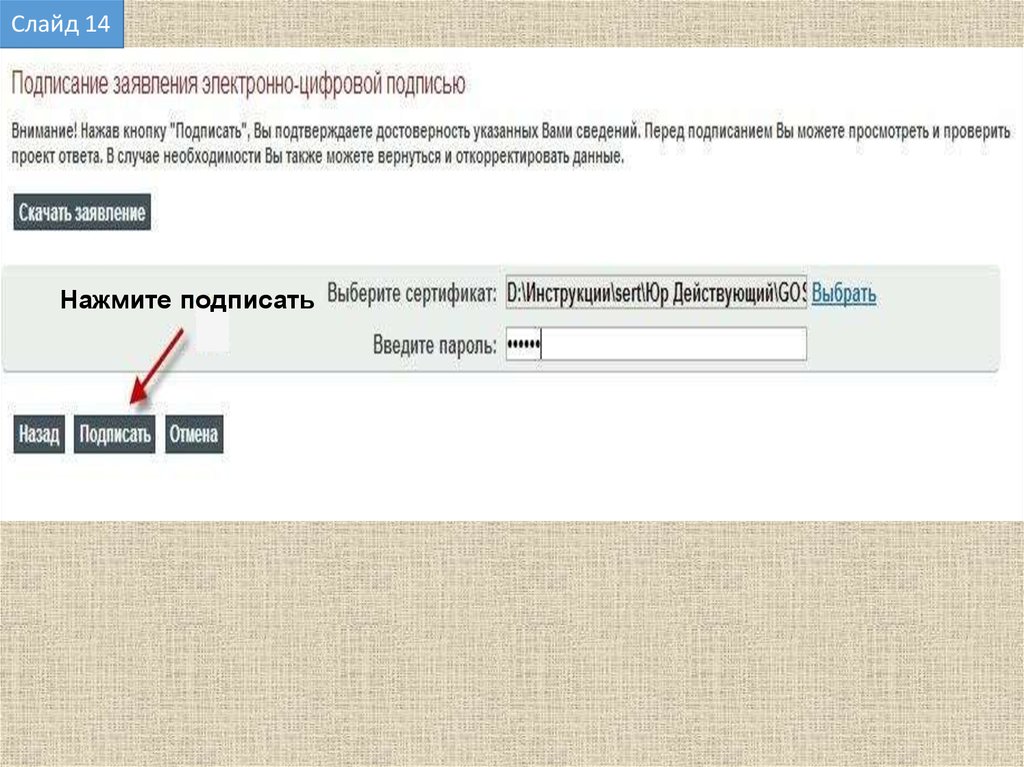Click the Выберите сертификат label
The image size is (1024, 767).
(x=412, y=294)
